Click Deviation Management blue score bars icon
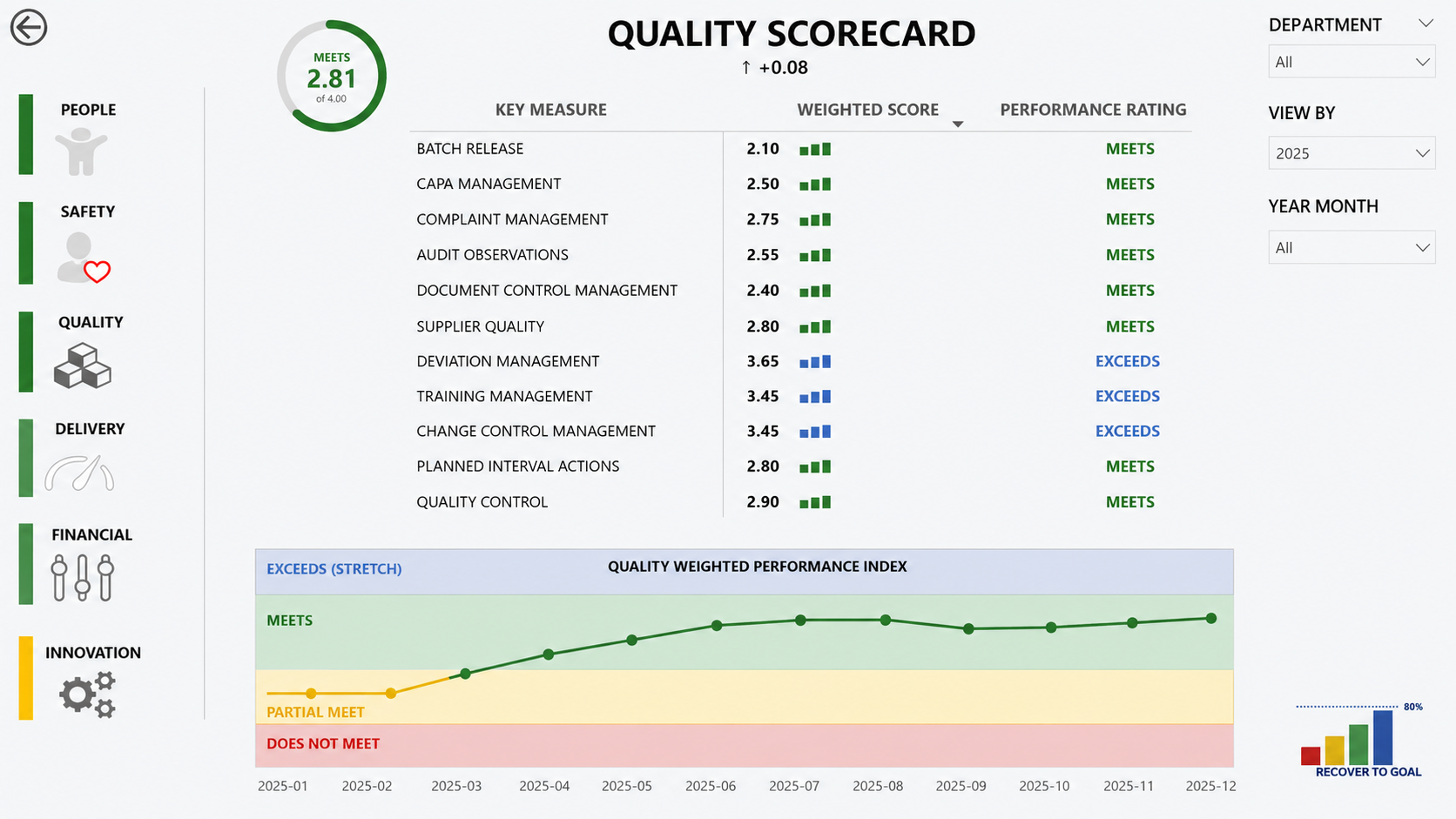The image size is (1456, 819). [815, 362]
